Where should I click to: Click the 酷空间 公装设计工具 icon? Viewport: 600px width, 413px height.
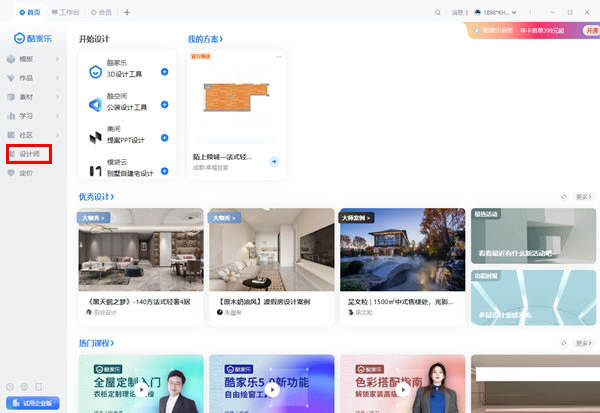tap(95, 104)
